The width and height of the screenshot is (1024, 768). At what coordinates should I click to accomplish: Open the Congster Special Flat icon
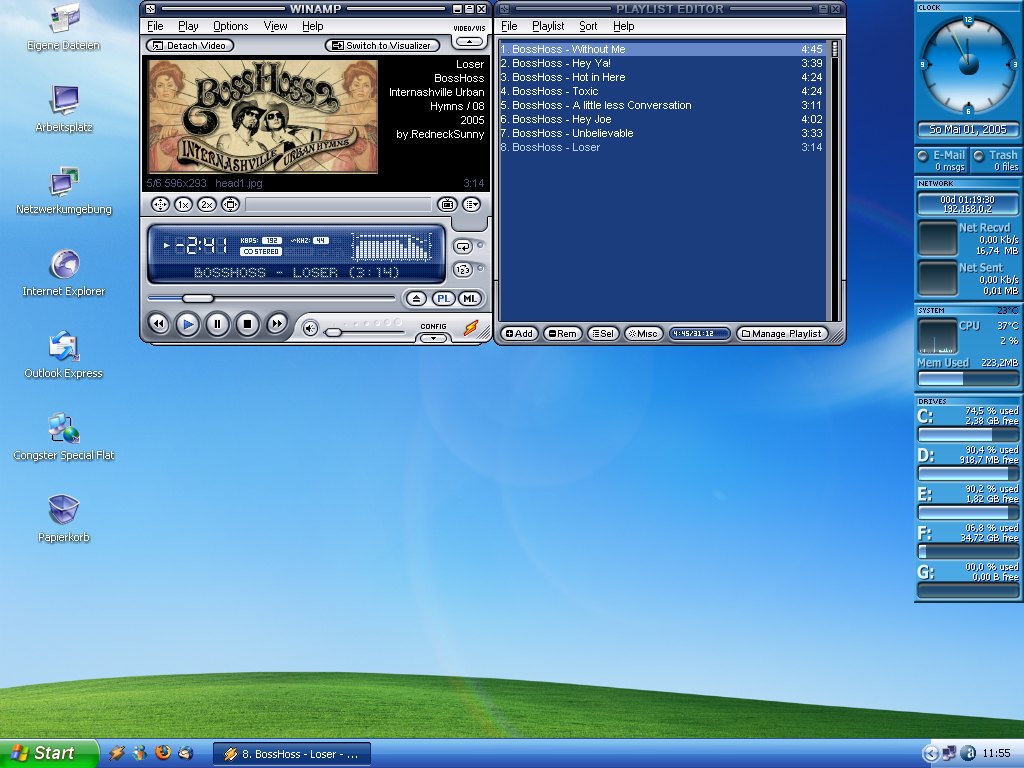(x=63, y=437)
